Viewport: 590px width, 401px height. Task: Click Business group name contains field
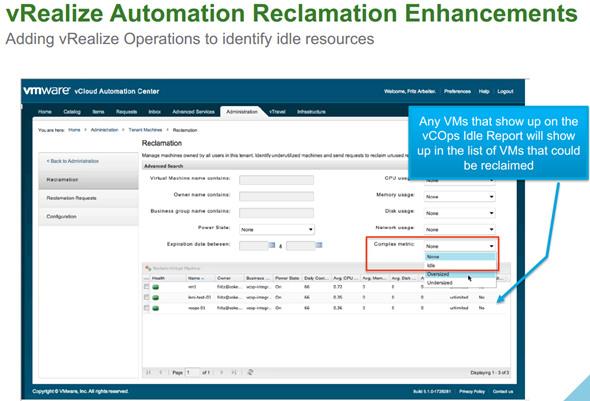277,213
